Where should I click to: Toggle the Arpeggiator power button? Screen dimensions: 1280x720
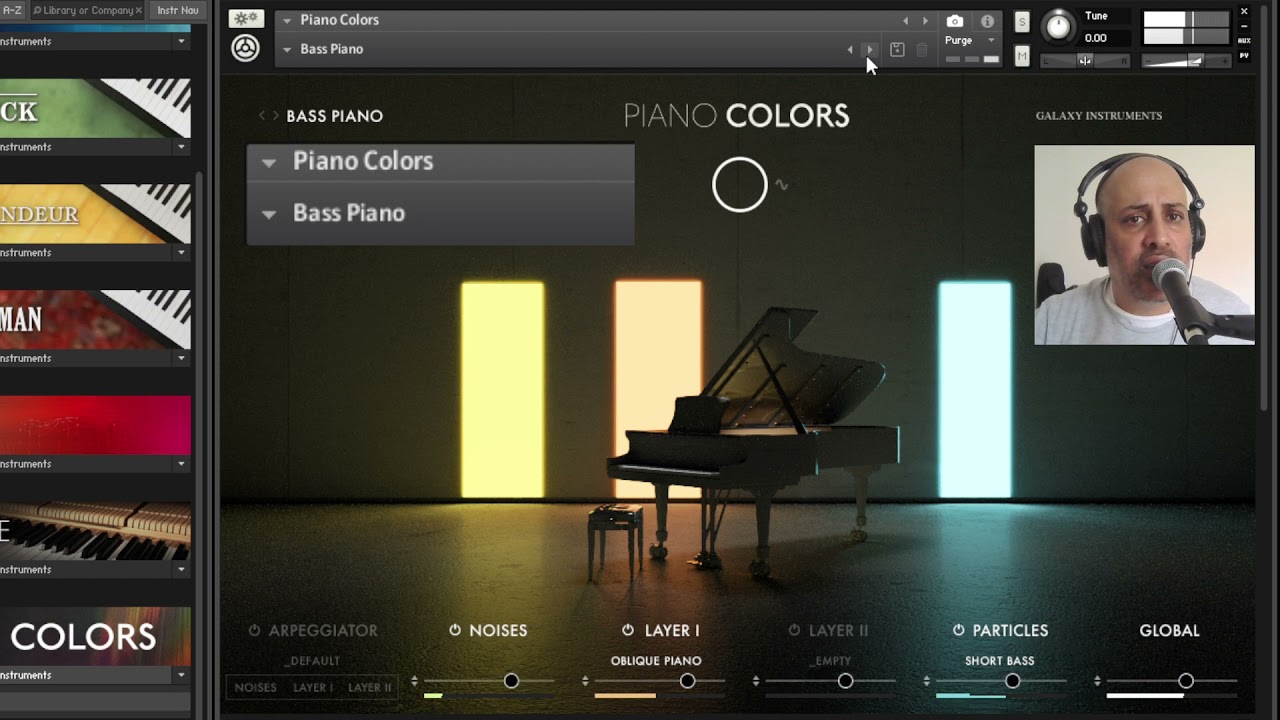(254, 630)
